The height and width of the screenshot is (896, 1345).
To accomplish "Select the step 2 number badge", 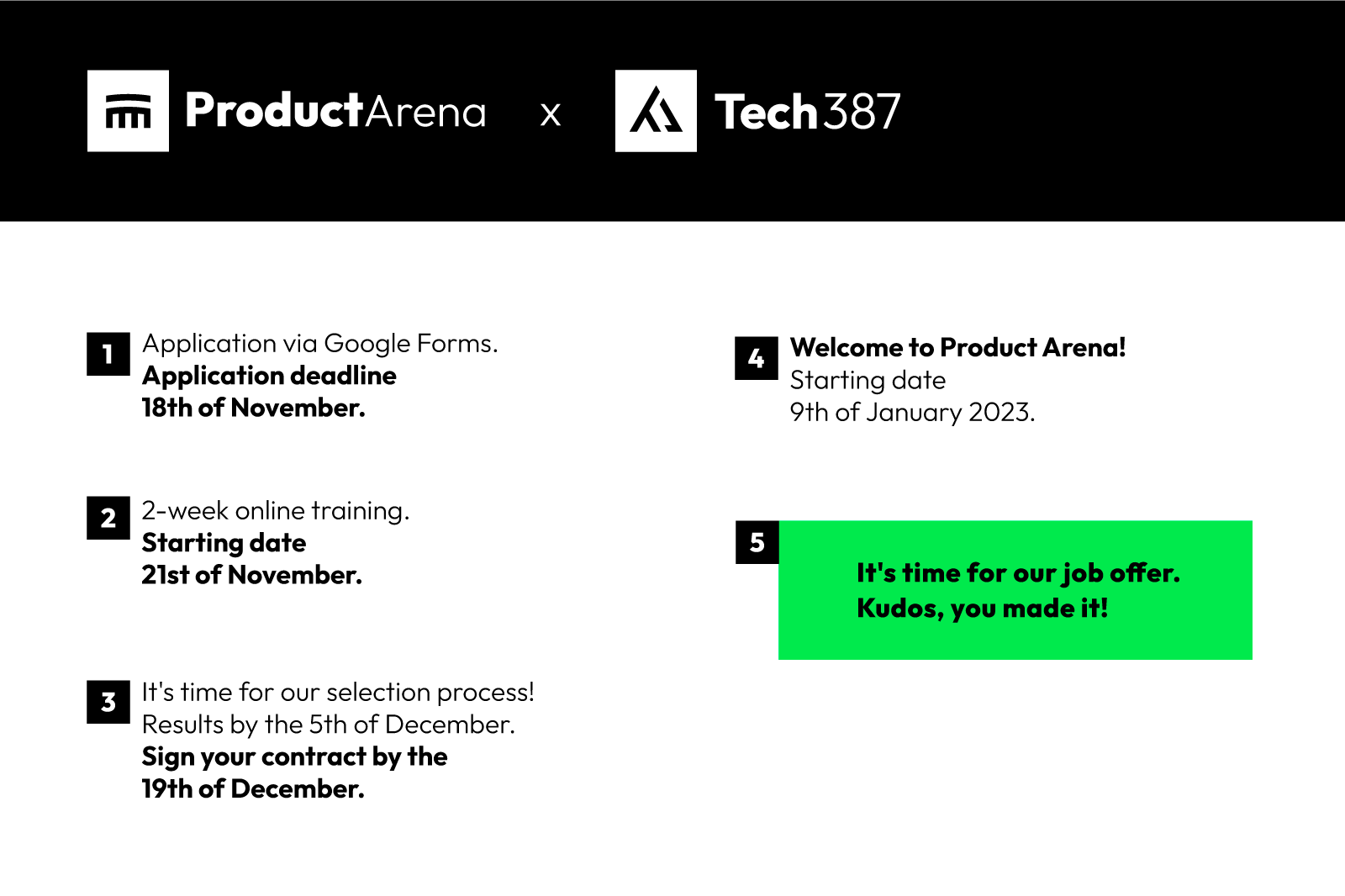I will (x=108, y=518).
